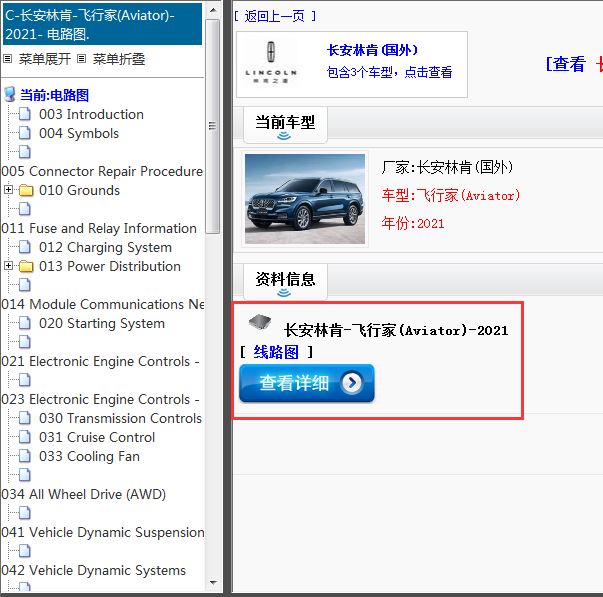Click page icon above 023 Electronic Engine Controls
Viewport: 603px width, 597px height.
(25, 380)
